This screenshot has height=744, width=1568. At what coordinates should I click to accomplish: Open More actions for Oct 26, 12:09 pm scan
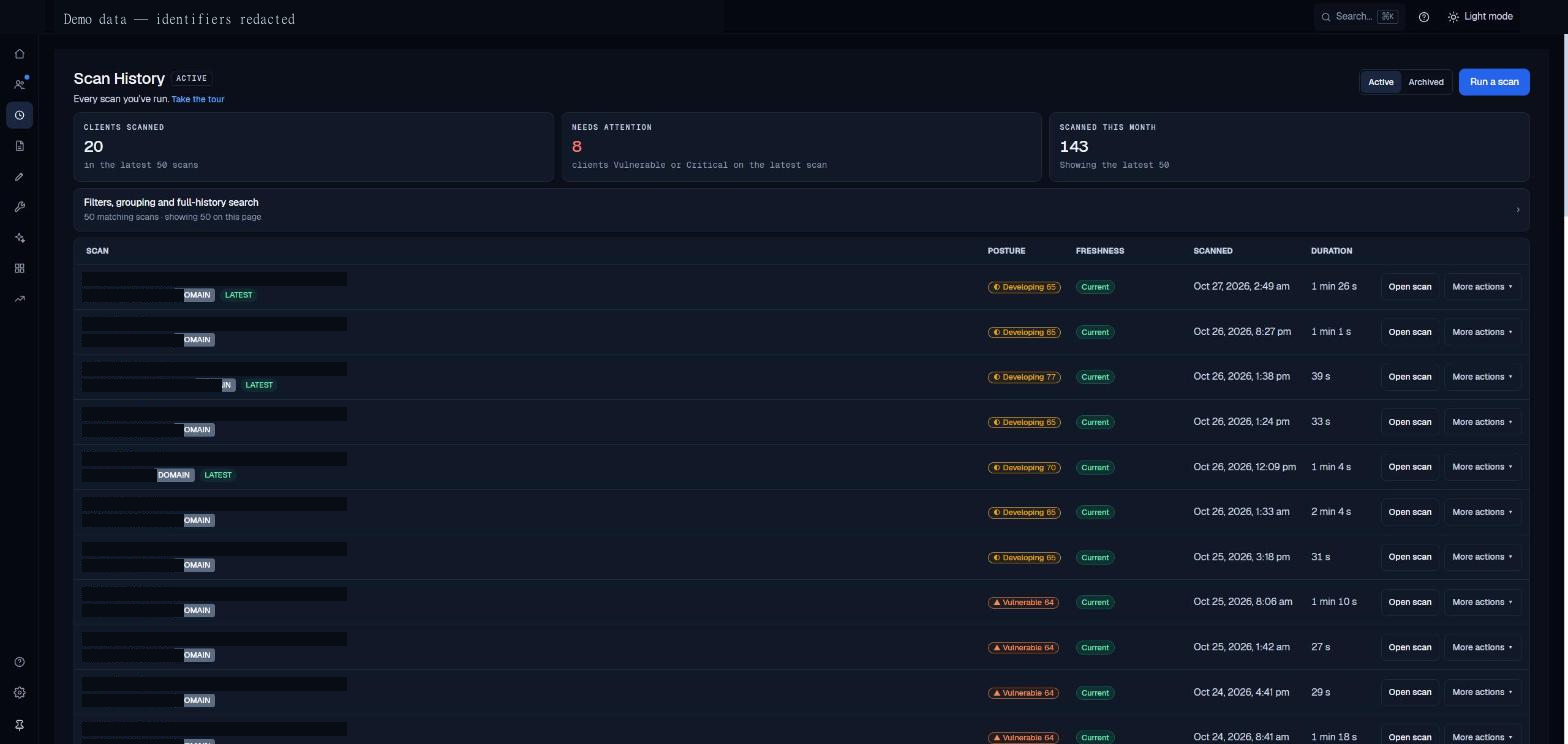(1482, 467)
